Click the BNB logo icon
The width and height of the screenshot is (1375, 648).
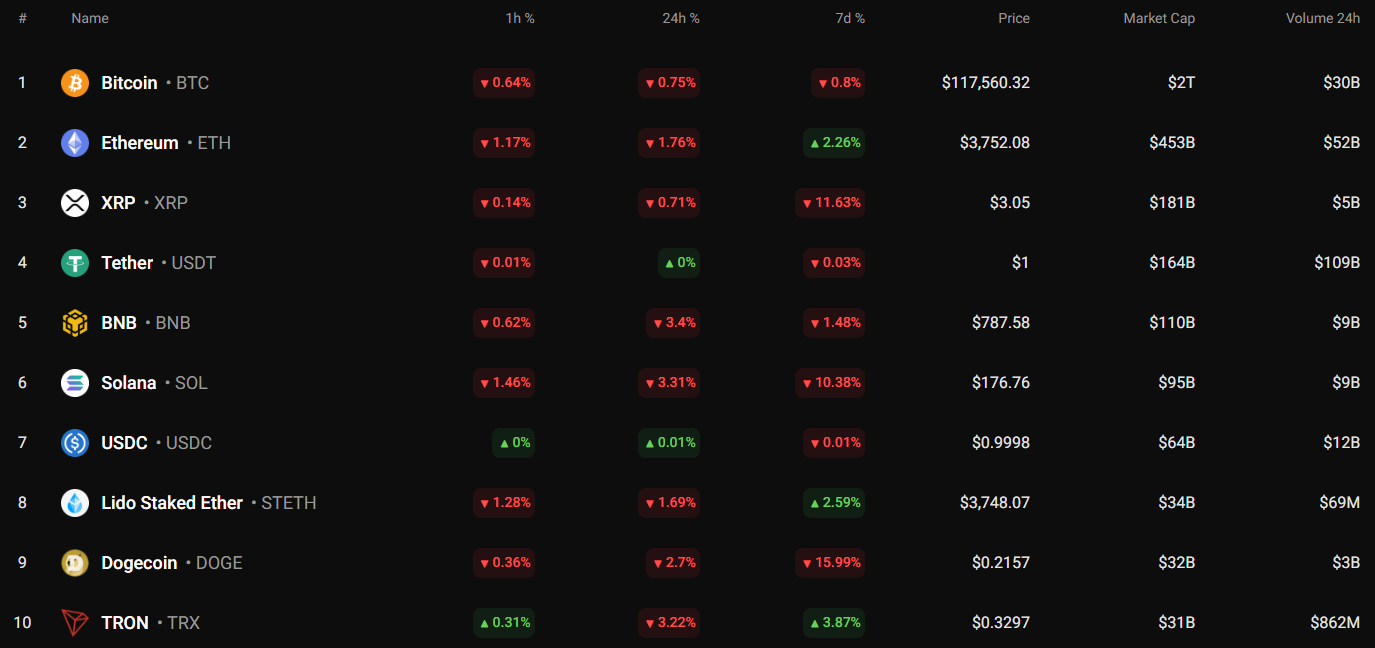(x=75, y=323)
